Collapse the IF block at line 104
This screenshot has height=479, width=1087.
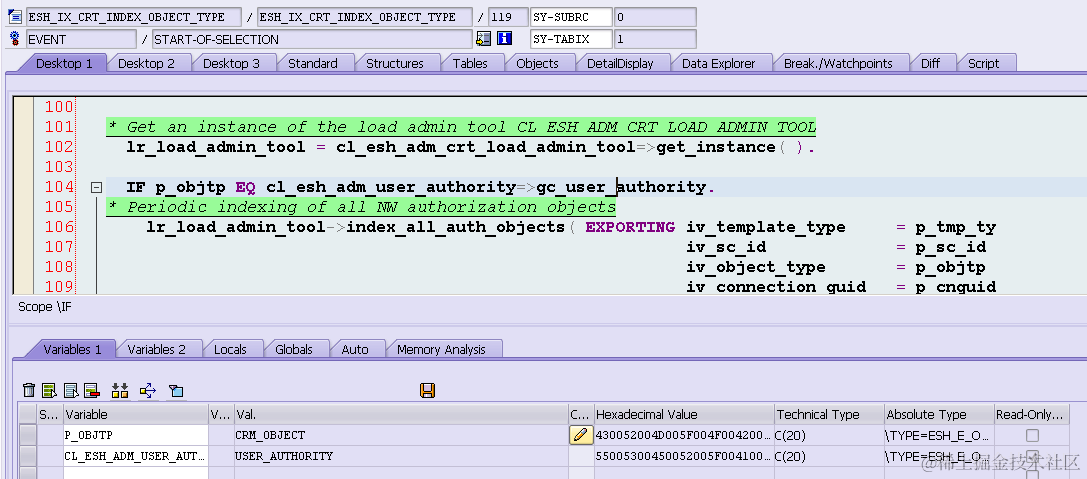click(96, 187)
